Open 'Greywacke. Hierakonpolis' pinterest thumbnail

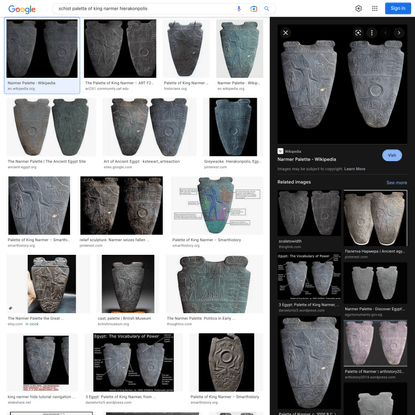pyautogui.click(x=233, y=127)
